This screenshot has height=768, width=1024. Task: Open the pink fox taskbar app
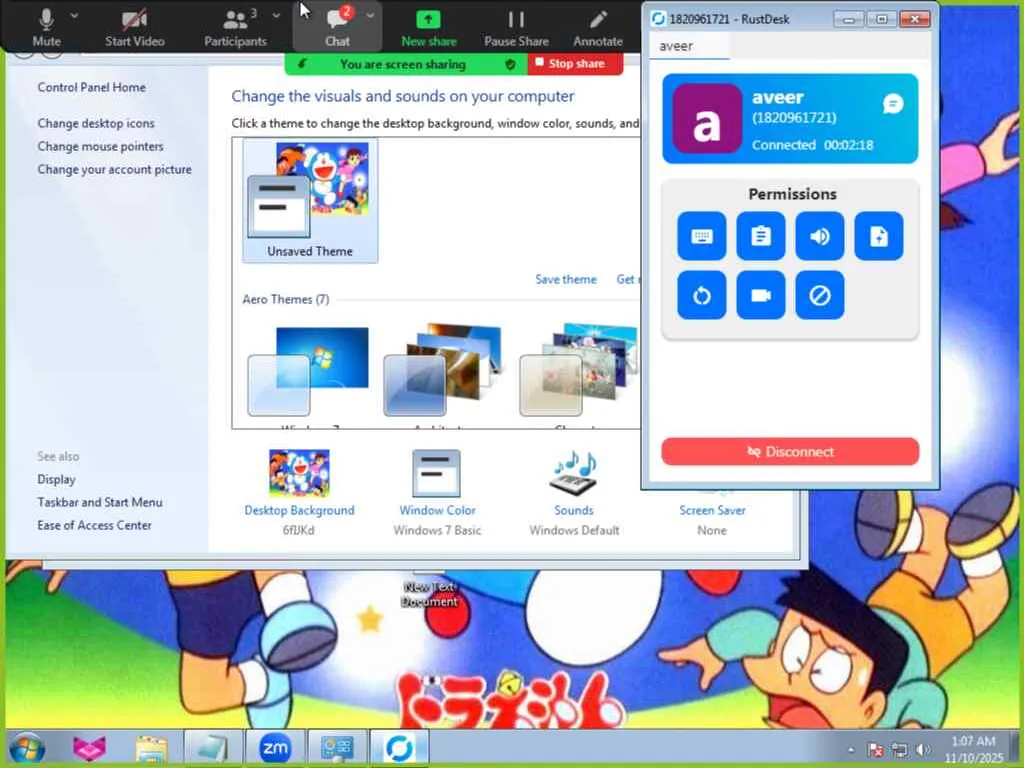click(x=89, y=748)
